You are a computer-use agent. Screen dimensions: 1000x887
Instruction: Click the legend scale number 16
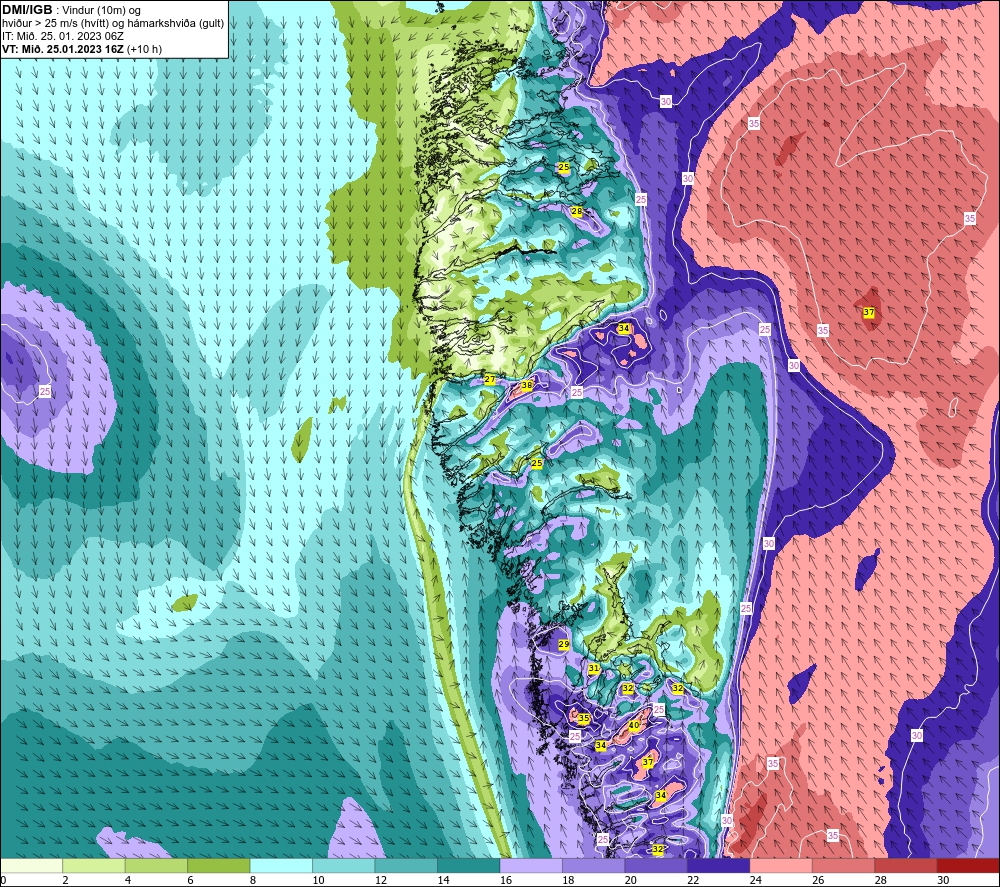pos(506,880)
